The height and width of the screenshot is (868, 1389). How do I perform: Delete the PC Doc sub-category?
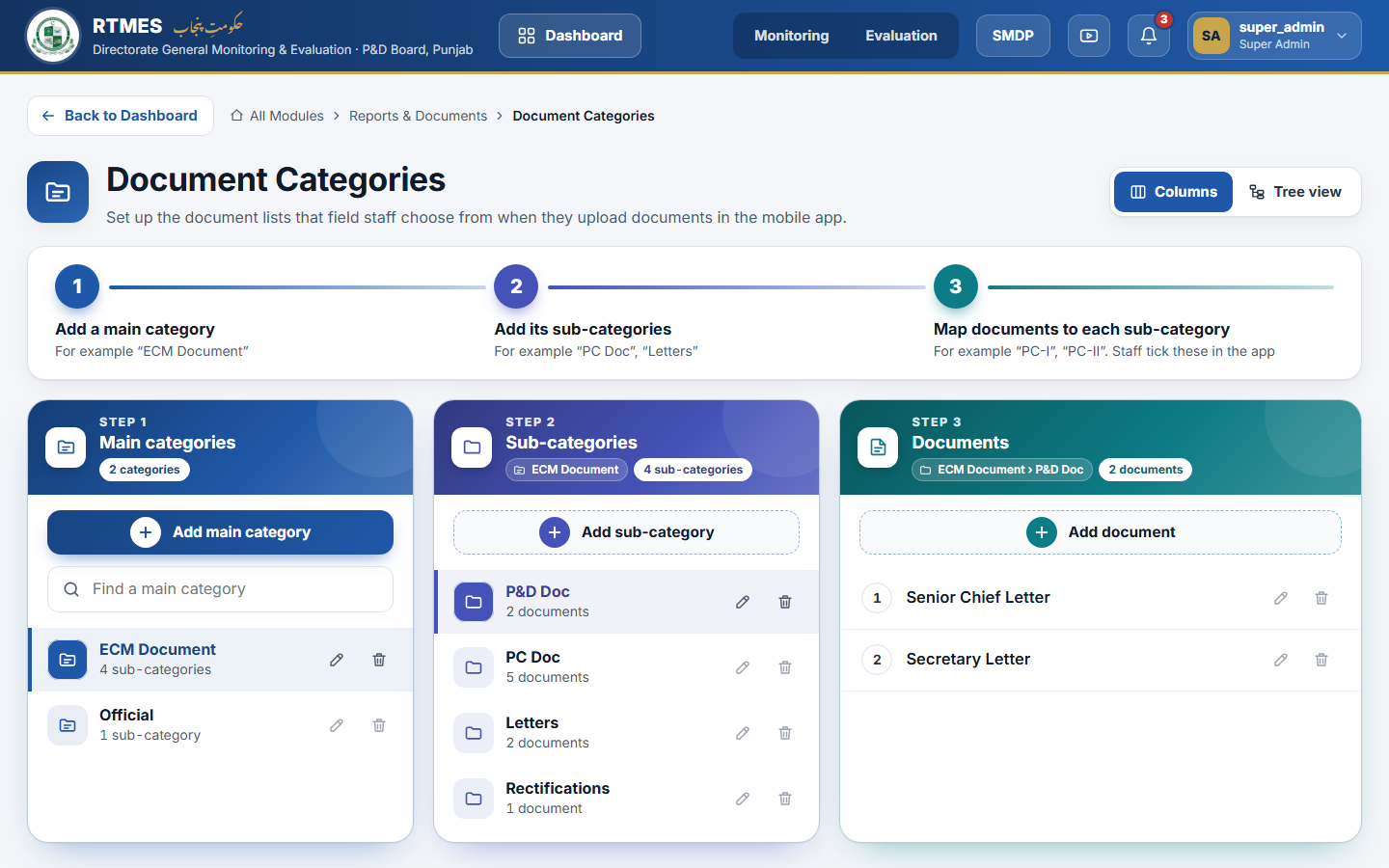pyautogui.click(x=785, y=667)
